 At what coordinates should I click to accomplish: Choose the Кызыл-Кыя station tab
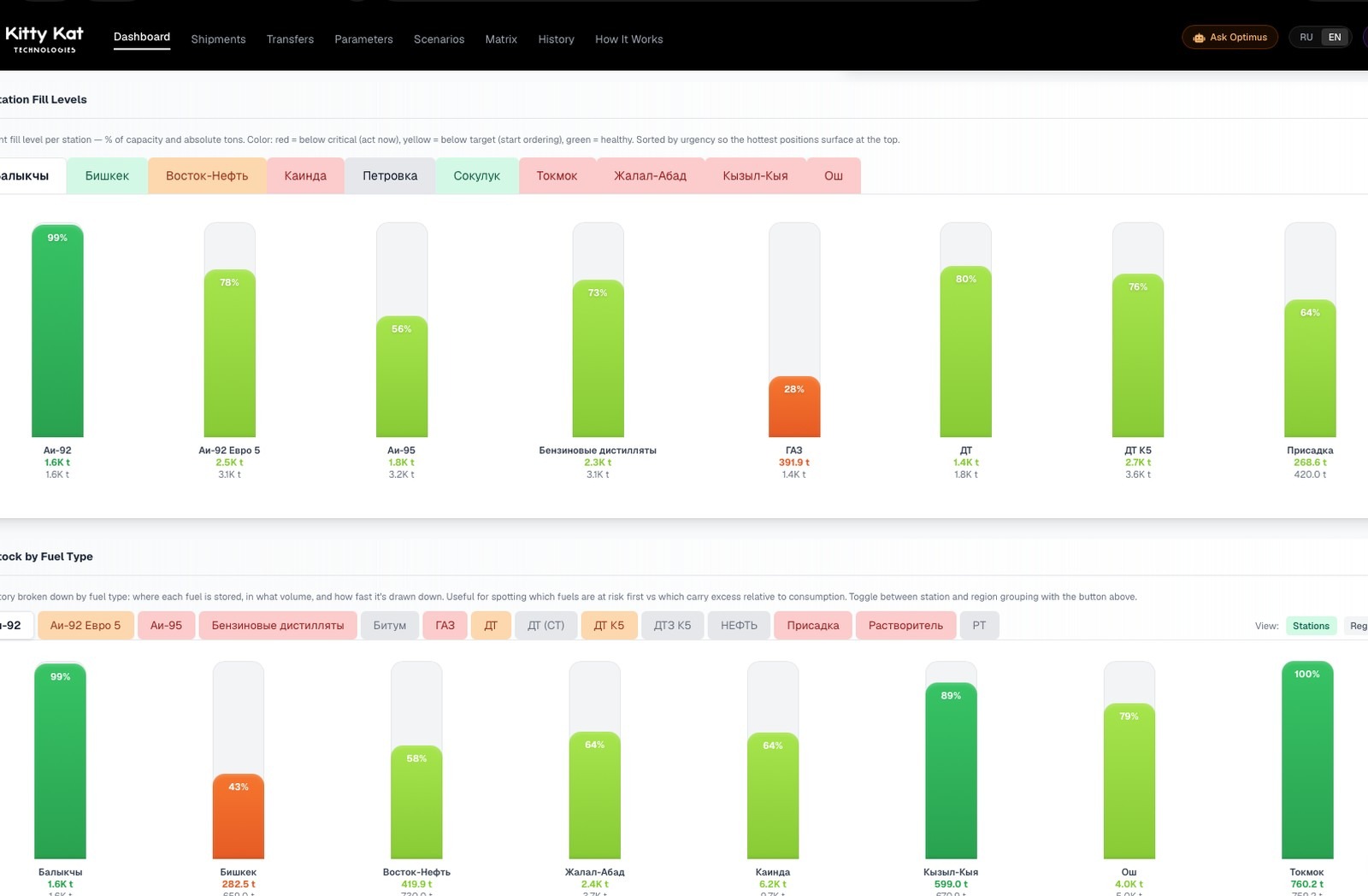pyautogui.click(x=755, y=175)
